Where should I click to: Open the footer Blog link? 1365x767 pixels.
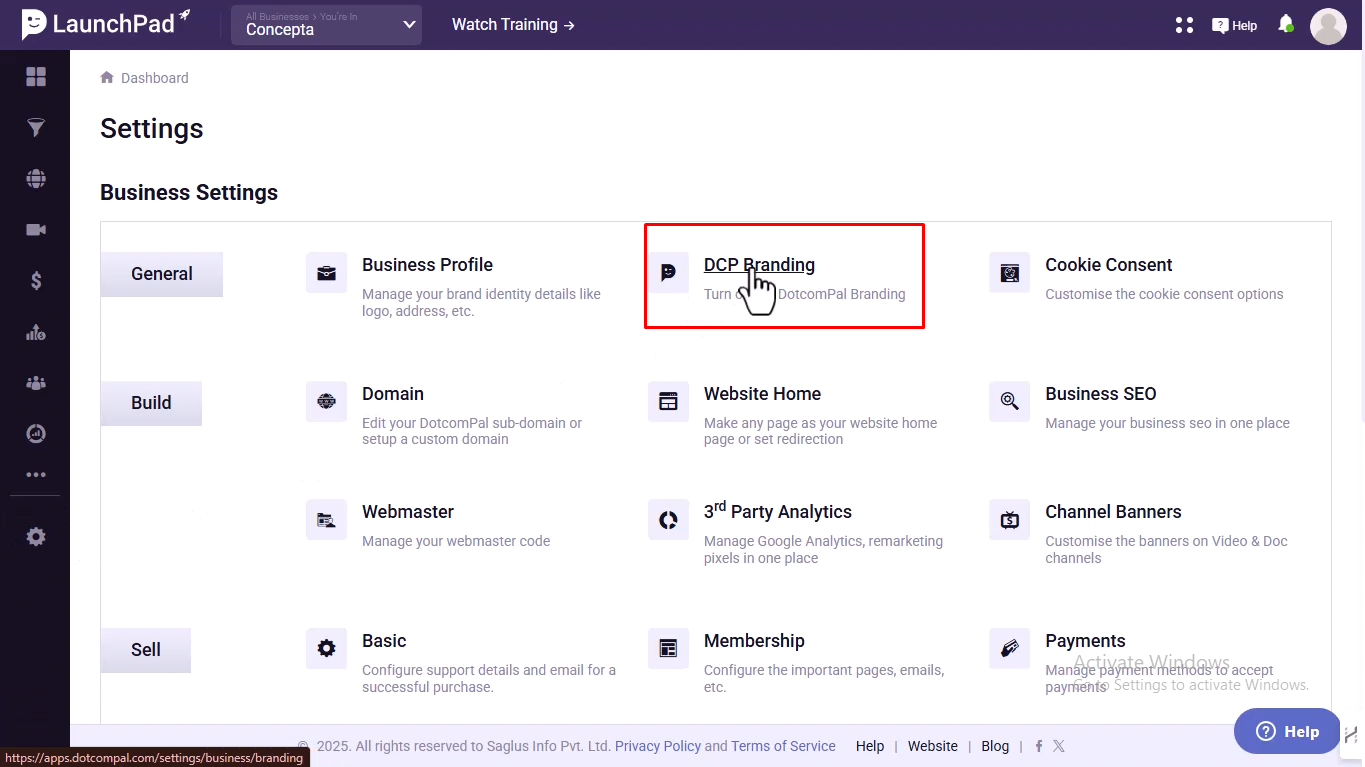pyautogui.click(x=995, y=746)
